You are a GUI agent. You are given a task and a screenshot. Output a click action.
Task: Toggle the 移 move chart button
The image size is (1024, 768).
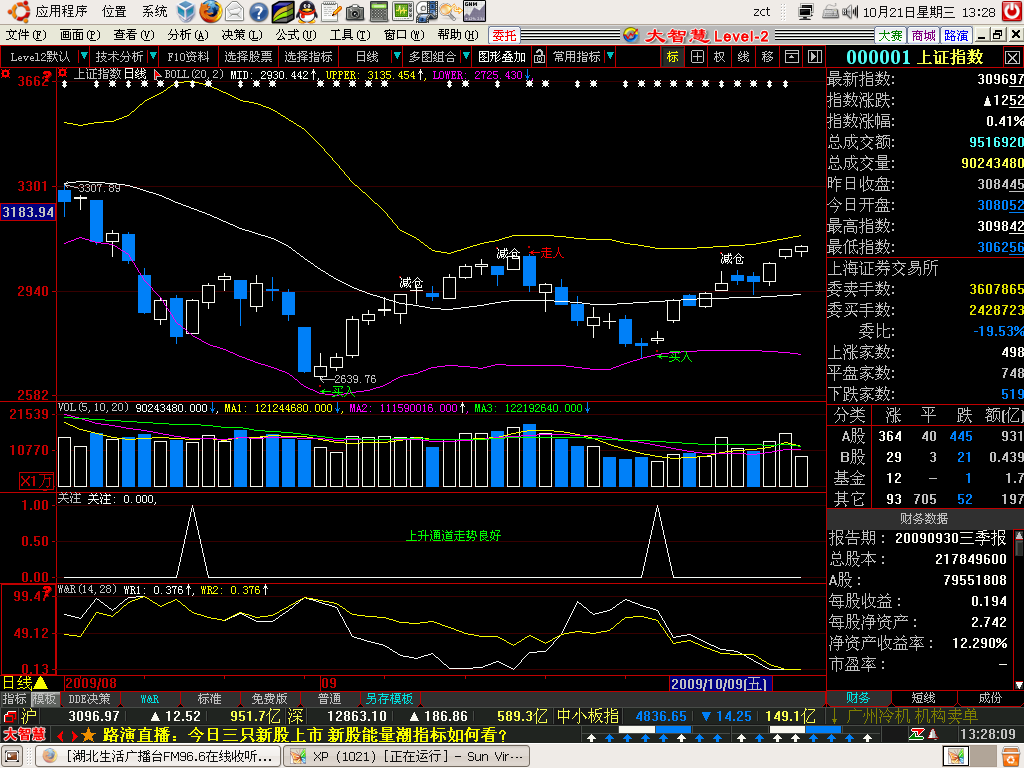pos(767,57)
